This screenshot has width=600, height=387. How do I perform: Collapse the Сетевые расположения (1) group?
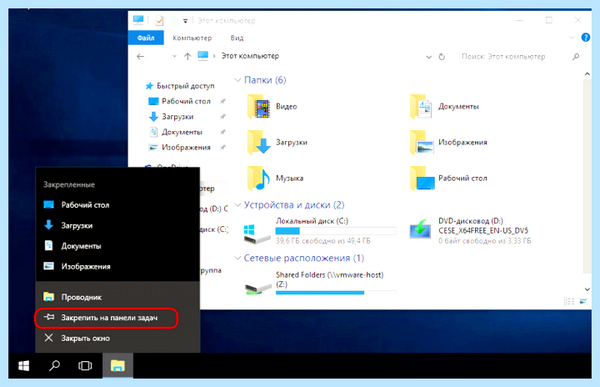pos(238,258)
